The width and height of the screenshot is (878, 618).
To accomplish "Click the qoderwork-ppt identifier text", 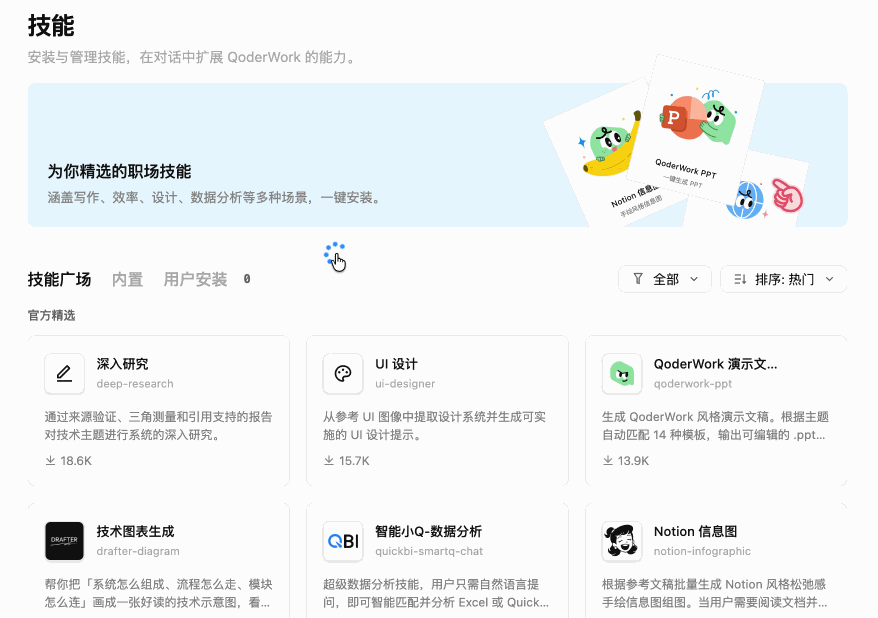I will click(693, 383).
